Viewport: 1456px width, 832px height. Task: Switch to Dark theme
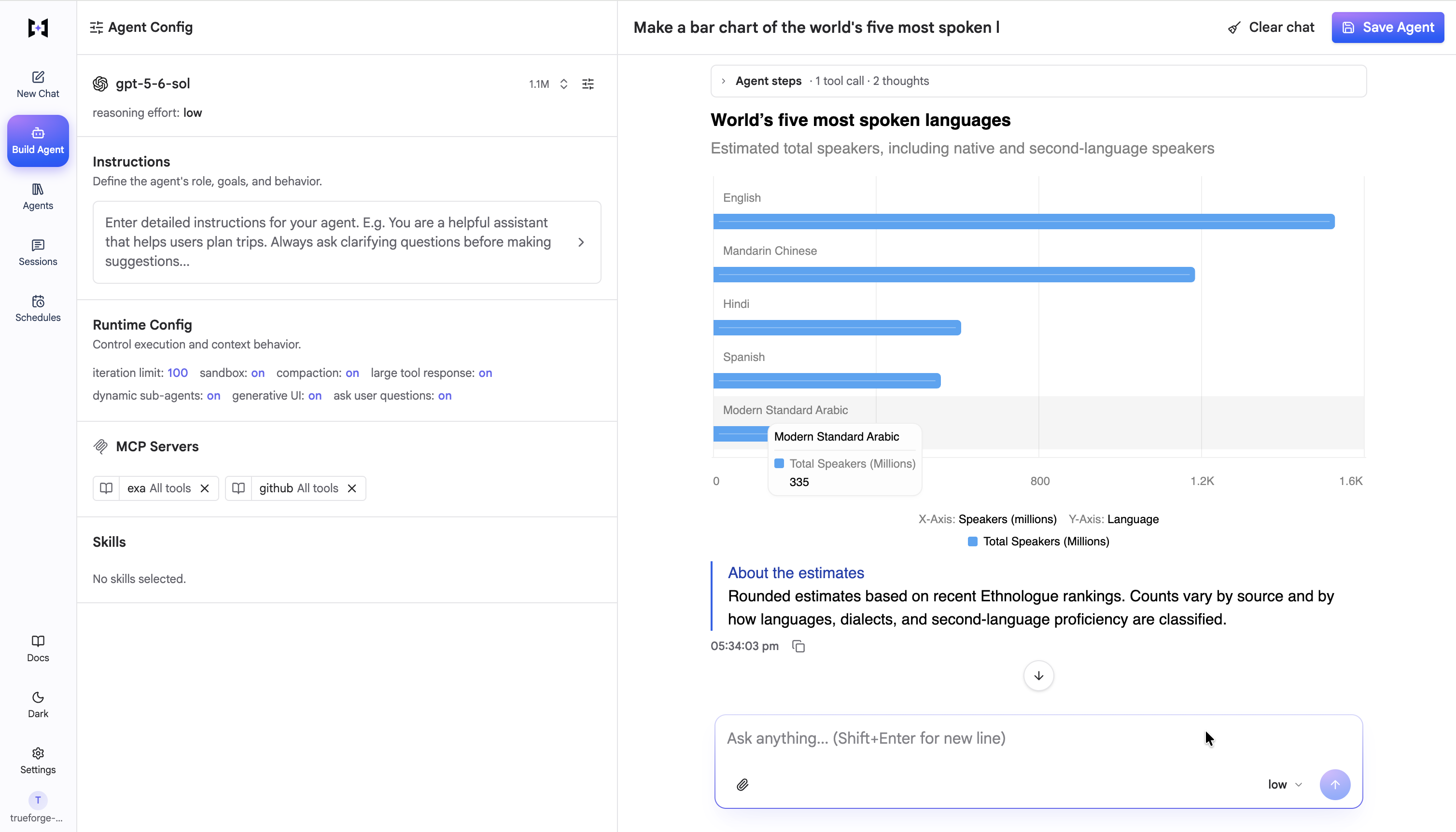tap(38, 705)
